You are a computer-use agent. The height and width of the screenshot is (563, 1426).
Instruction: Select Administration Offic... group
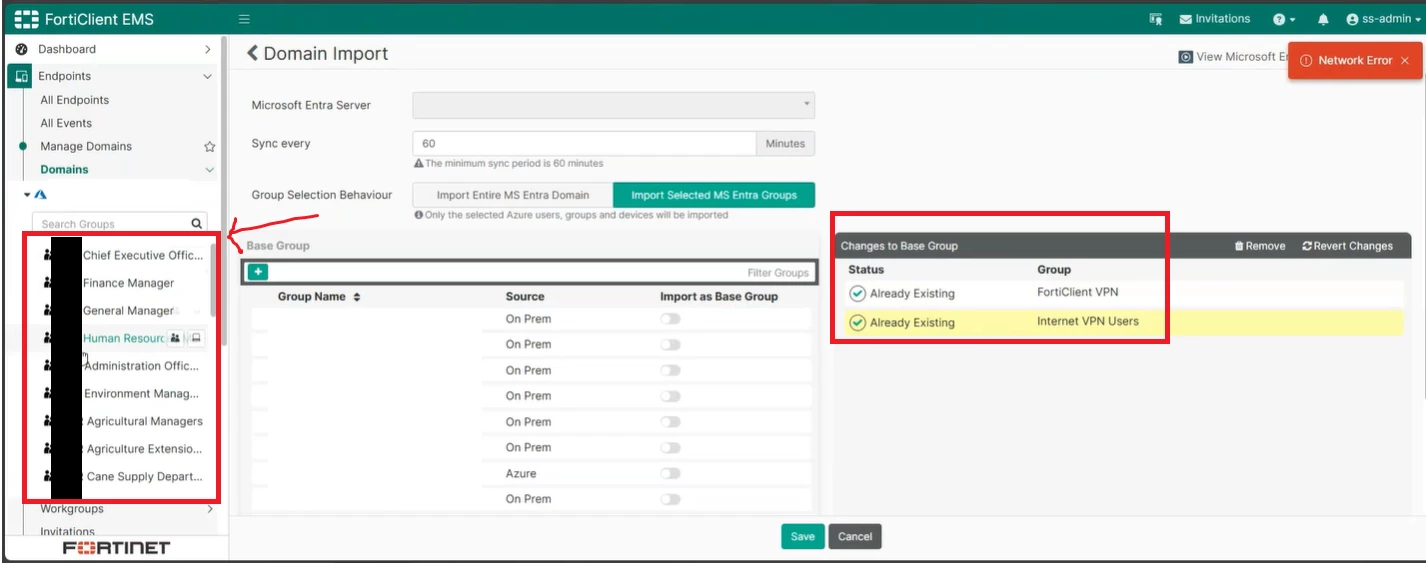click(x=143, y=366)
